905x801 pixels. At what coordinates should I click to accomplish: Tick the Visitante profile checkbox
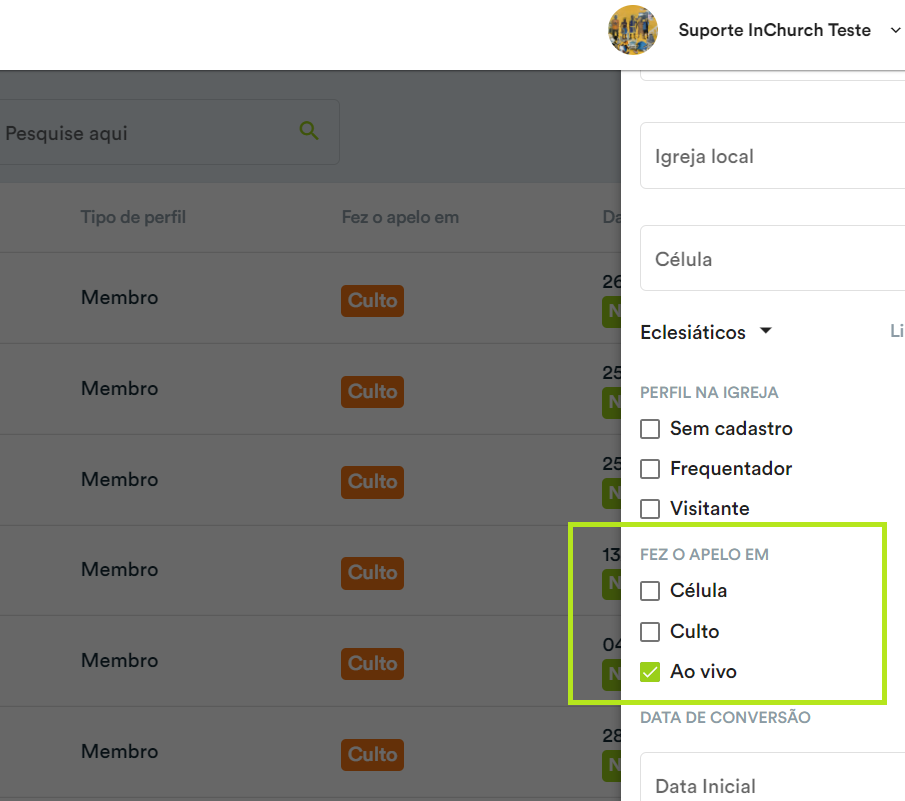click(650, 508)
